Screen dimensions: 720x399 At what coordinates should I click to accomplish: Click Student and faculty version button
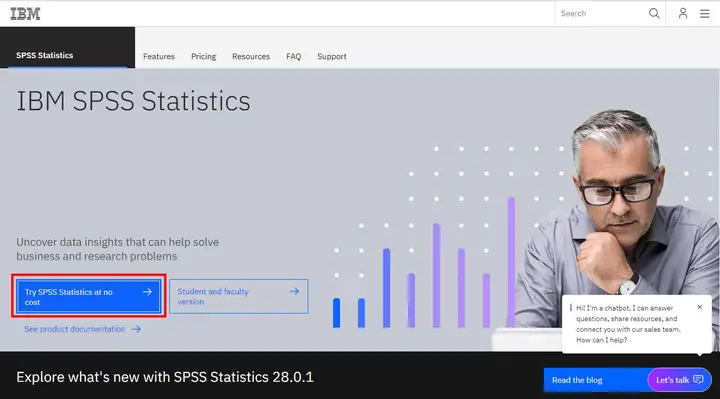click(238, 297)
